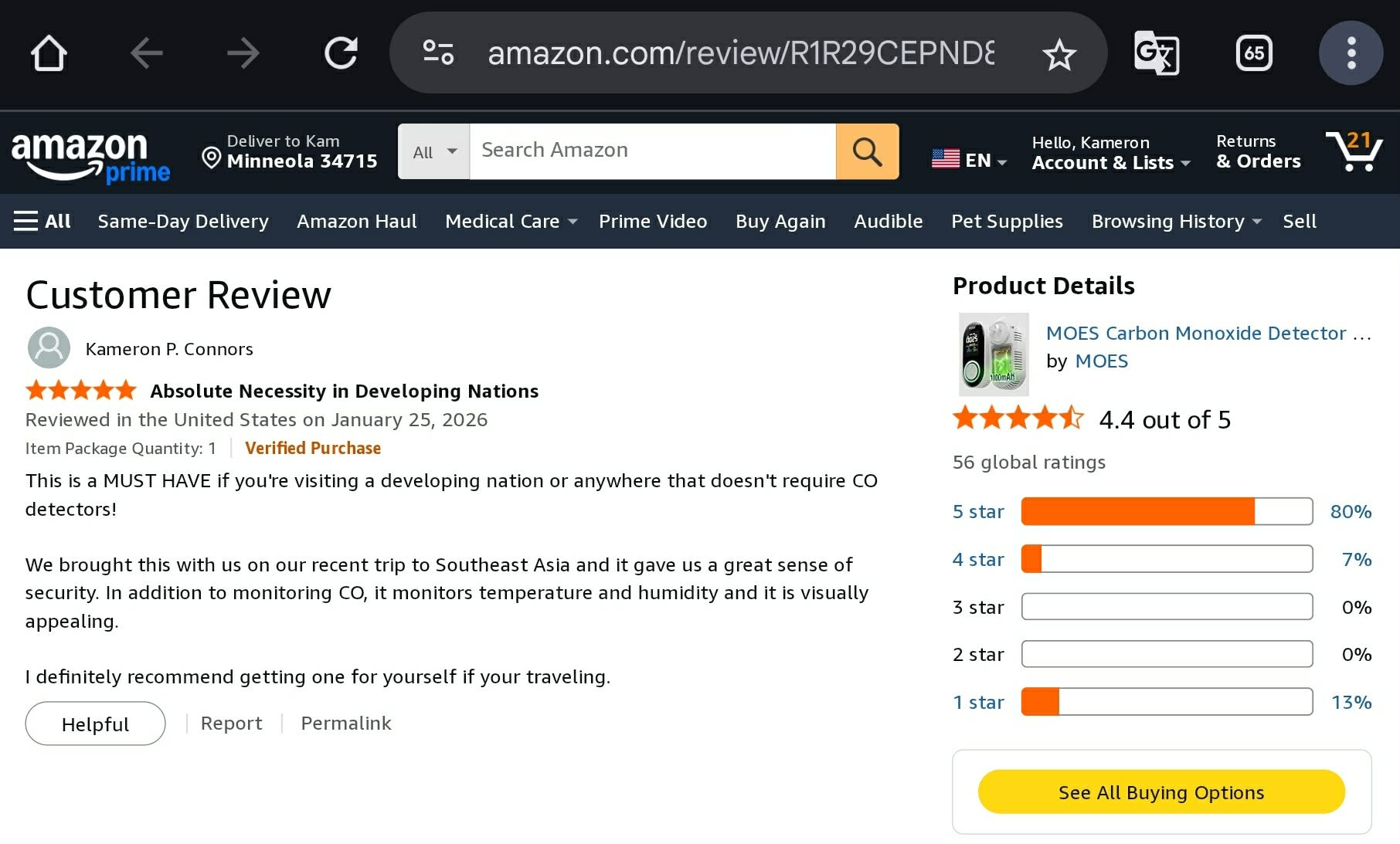The width and height of the screenshot is (1400, 844).
Task: Expand the EN language selector
Action: (x=969, y=160)
